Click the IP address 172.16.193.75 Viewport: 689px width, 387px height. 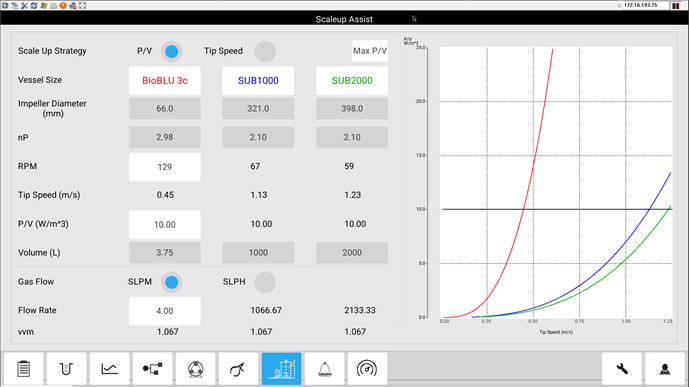640,5
